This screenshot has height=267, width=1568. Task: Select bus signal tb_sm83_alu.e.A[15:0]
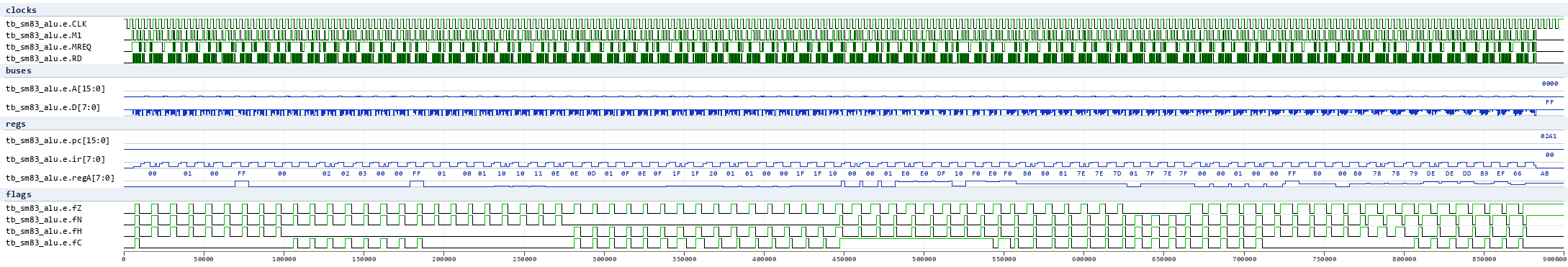pos(55,89)
